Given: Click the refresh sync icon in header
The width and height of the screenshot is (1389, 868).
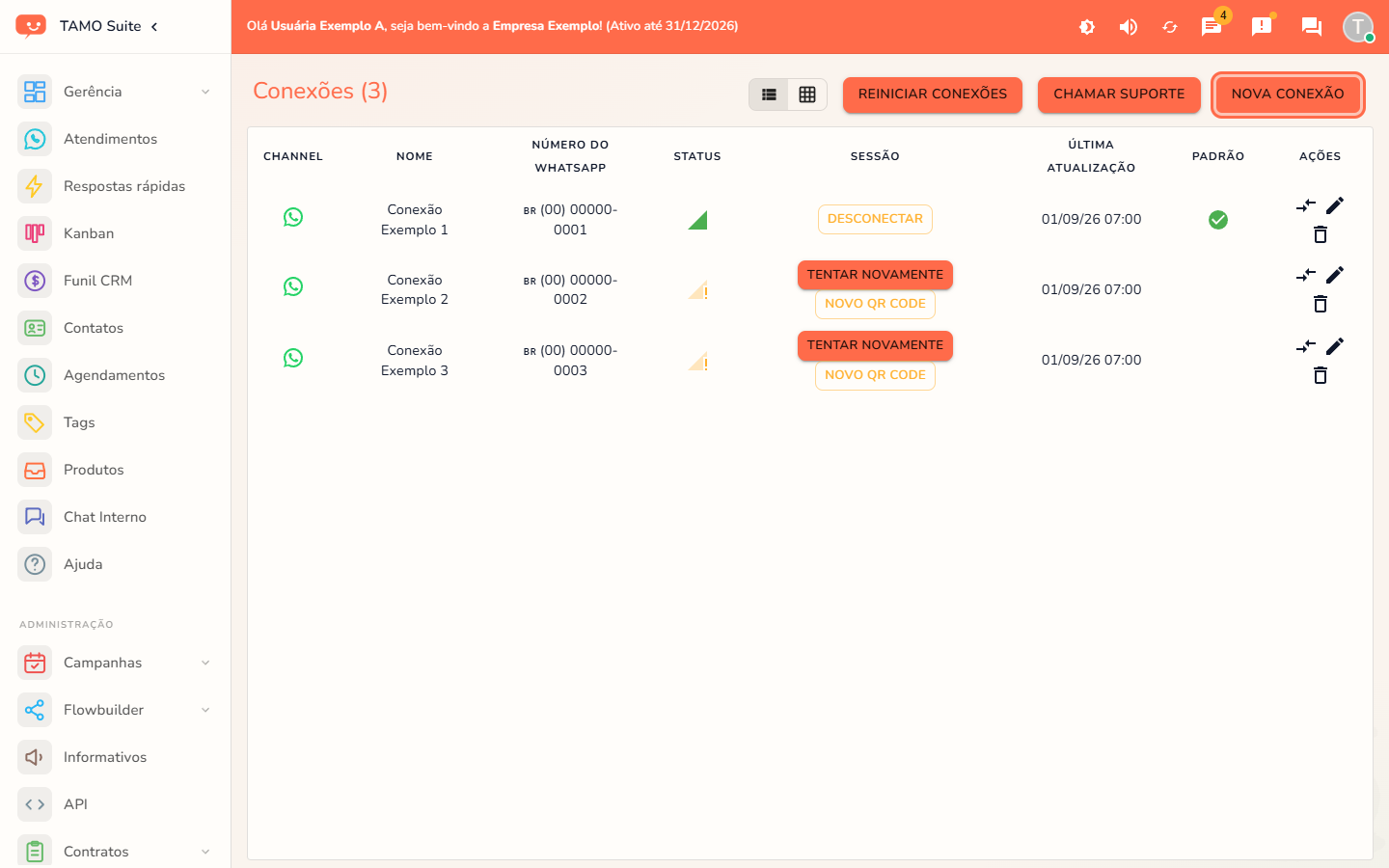Looking at the screenshot, I should [x=1170, y=27].
